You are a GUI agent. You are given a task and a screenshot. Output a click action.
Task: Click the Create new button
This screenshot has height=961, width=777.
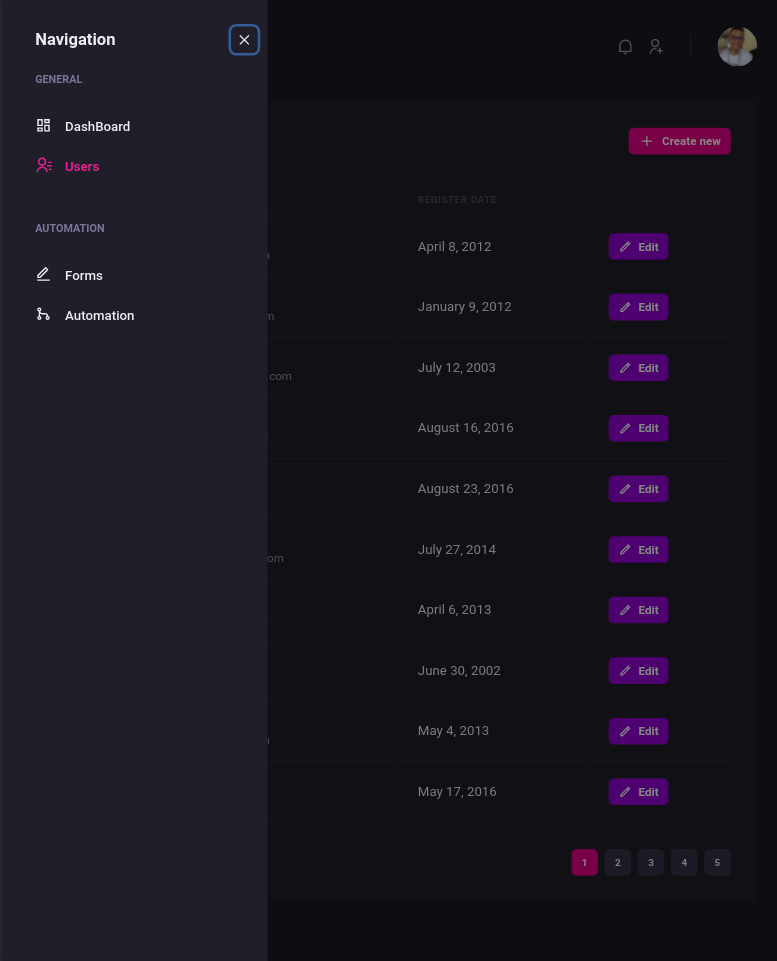pyautogui.click(x=679, y=141)
